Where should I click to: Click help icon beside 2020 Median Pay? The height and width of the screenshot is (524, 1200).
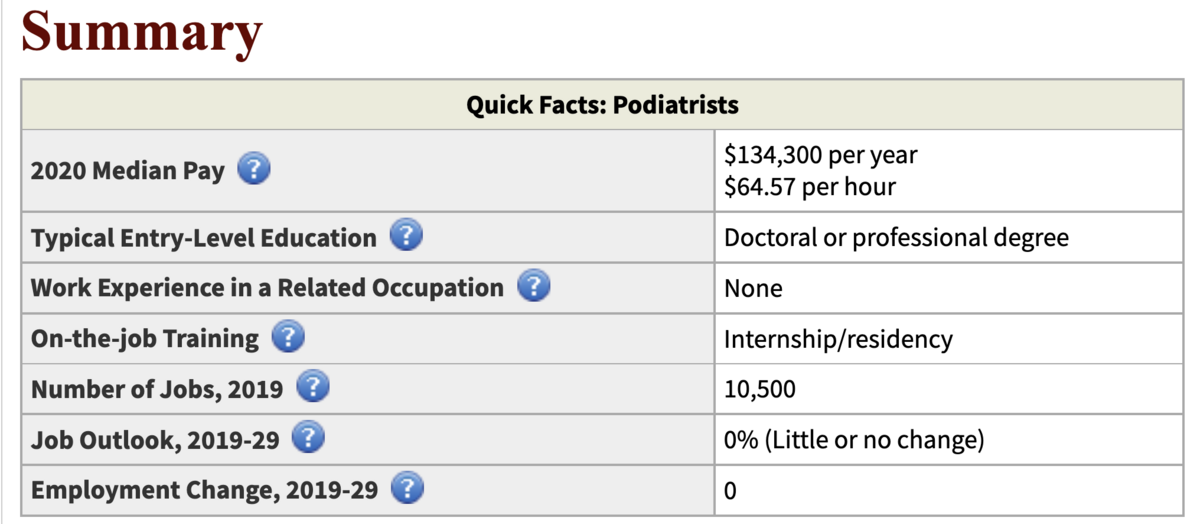click(x=254, y=170)
